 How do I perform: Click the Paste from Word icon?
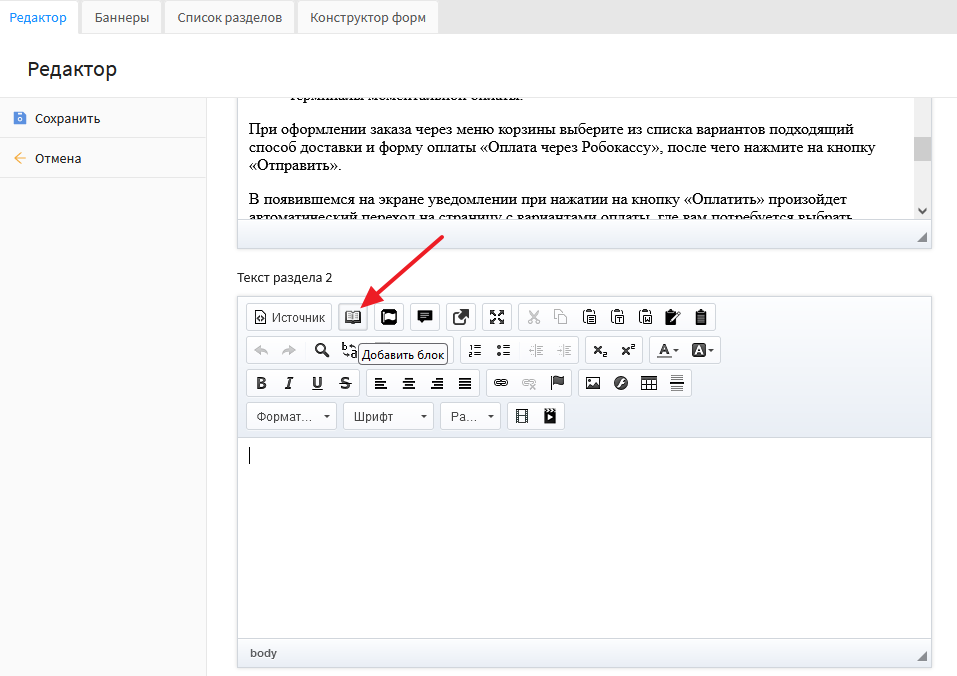[x=646, y=317]
